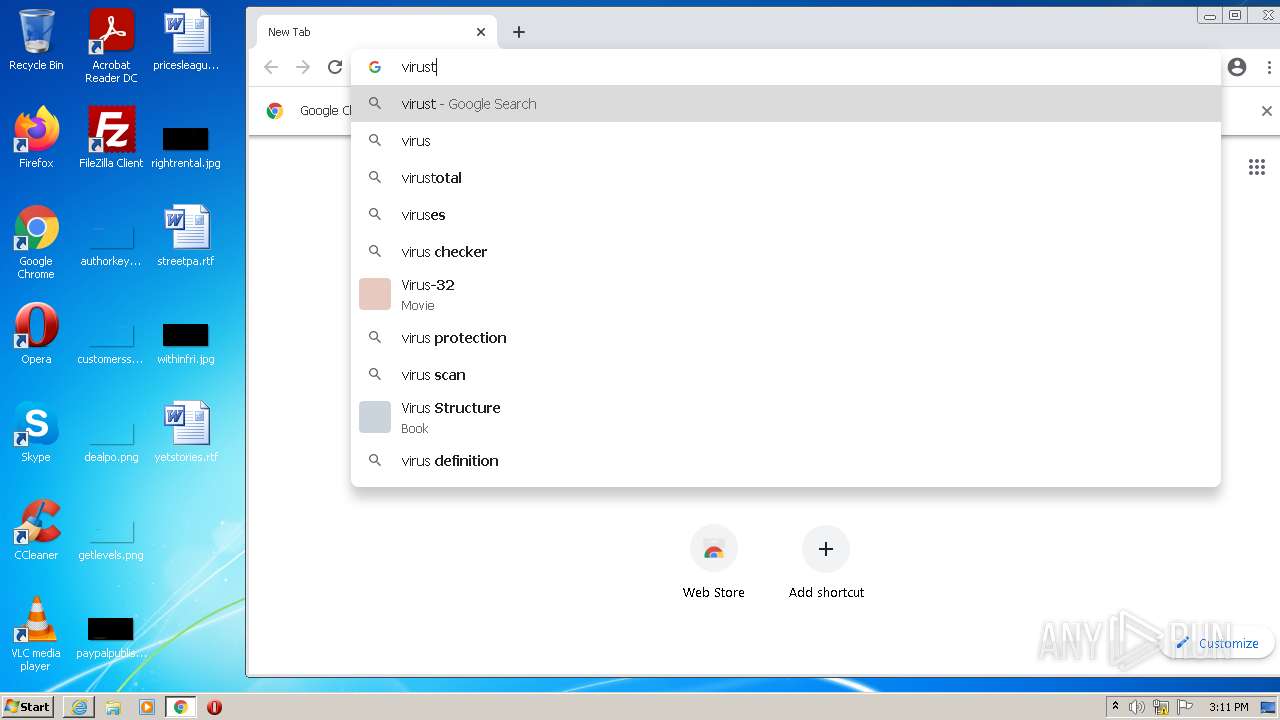Image resolution: width=1280 pixels, height=720 pixels.
Task: Open the authorkey... file icon
Action: (x=111, y=245)
